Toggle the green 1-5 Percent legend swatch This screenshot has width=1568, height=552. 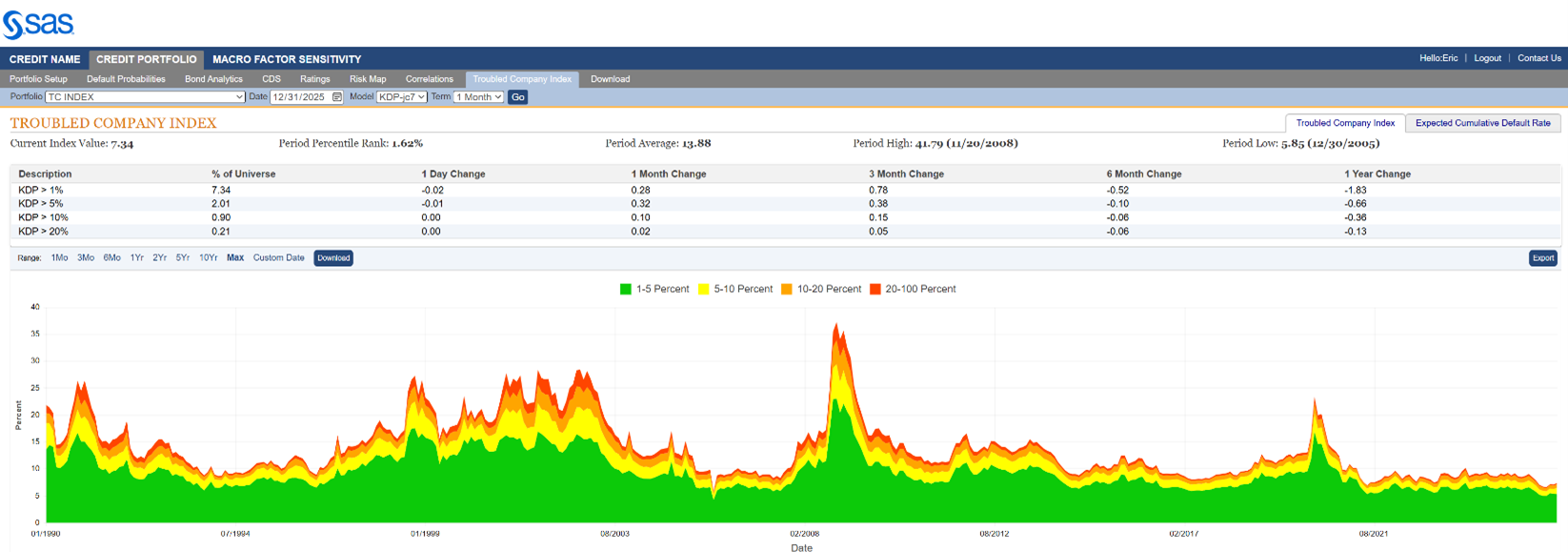tap(626, 289)
